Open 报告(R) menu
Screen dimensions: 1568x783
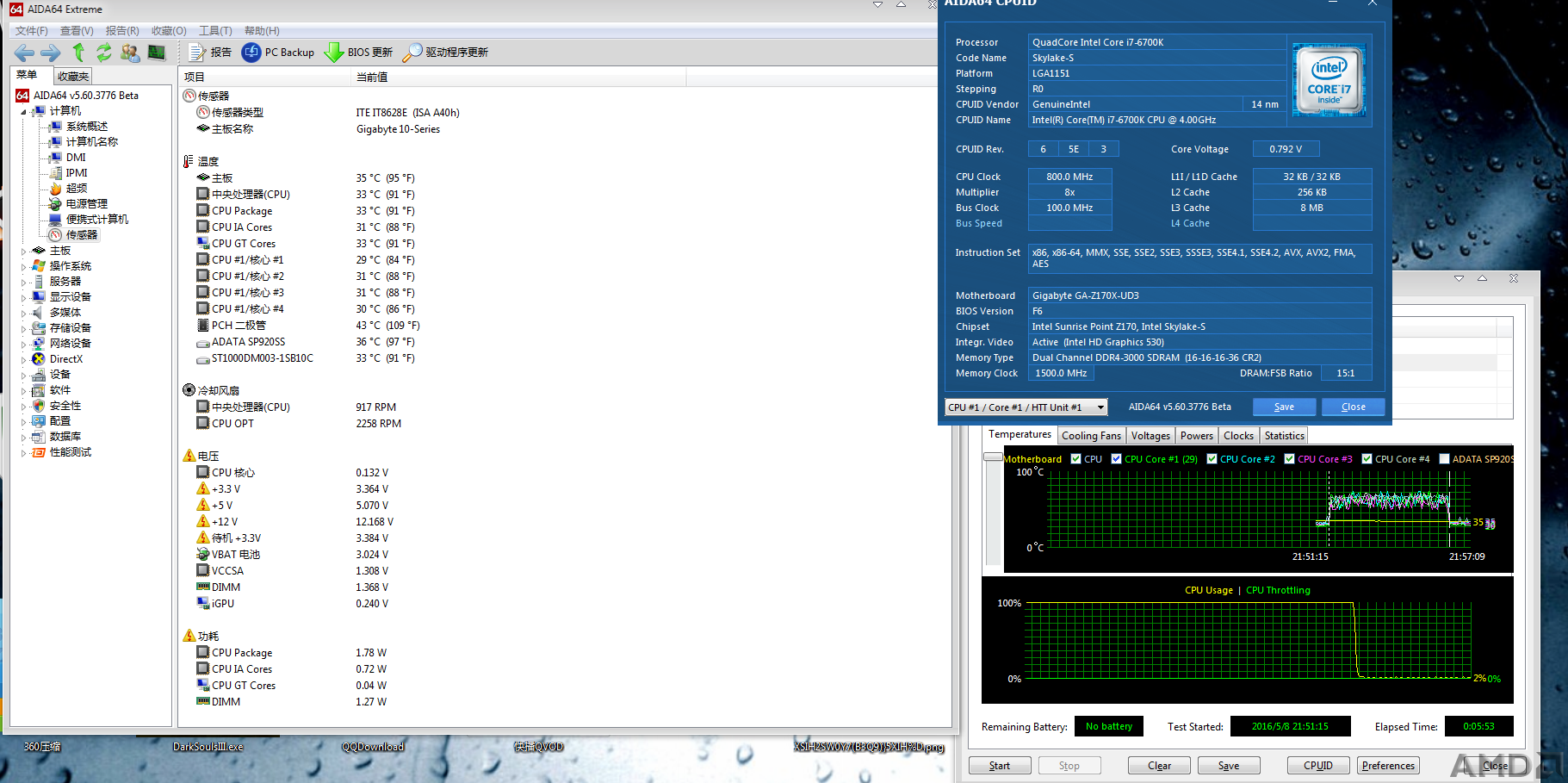(122, 31)
